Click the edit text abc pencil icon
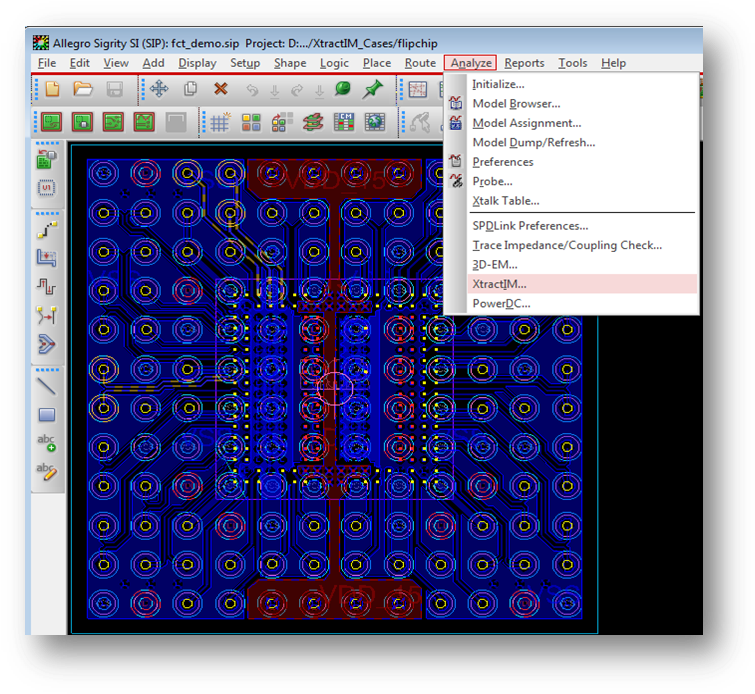 pyautogui.click(x=46, y=471)
